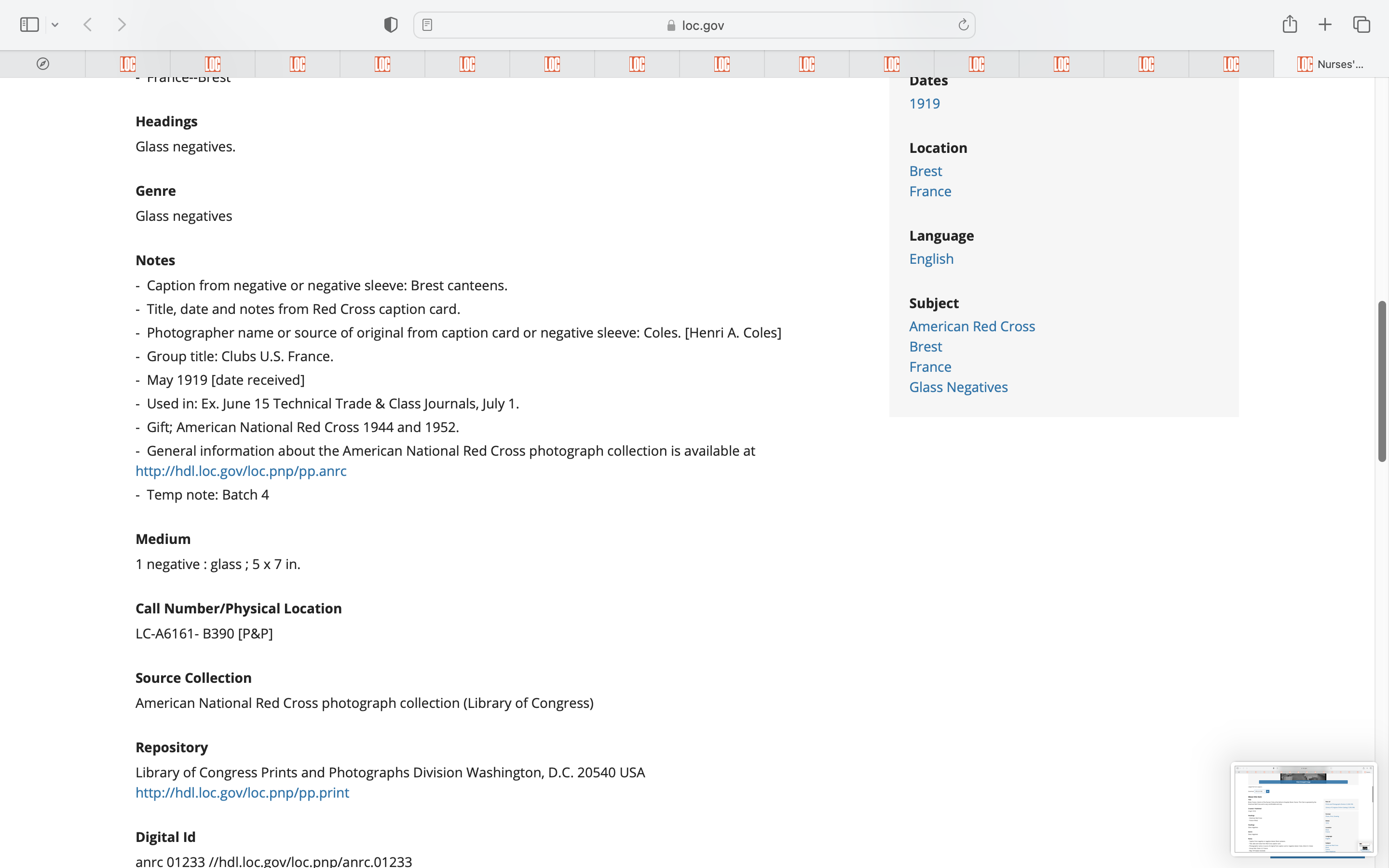Go forward with the forward arrow
Image resolution: width=1389 pixels, height=868 pixels.
(x=122, y=25)
